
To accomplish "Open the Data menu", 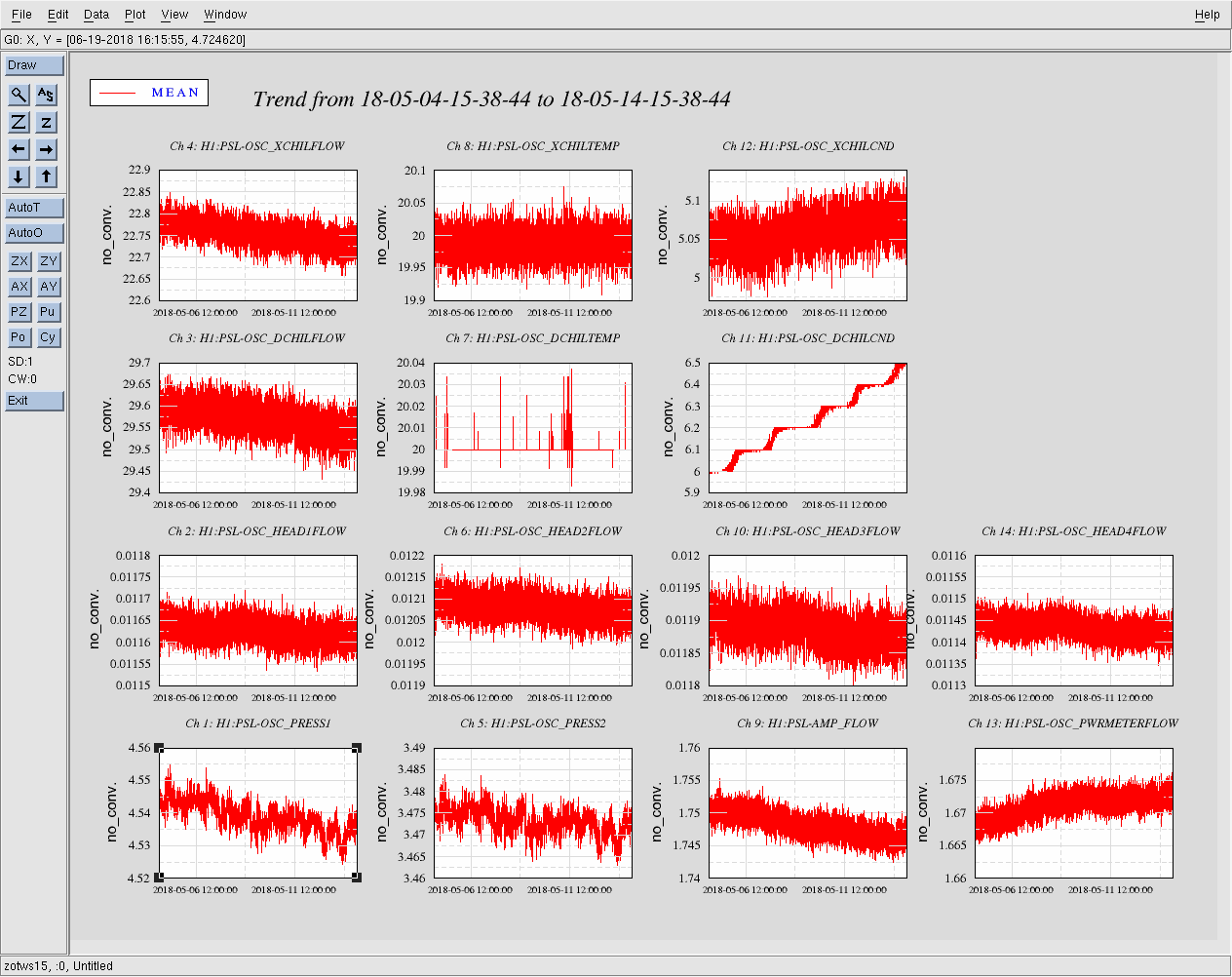I will pyautogui.click(x=96, y=15).
